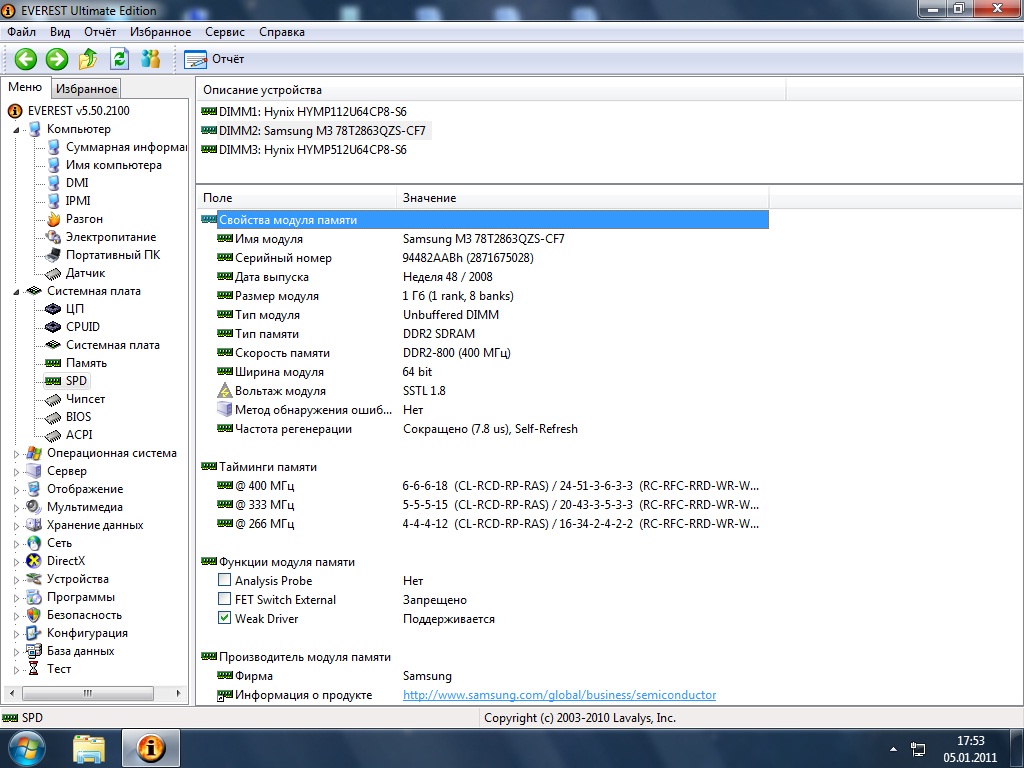The height and width of the screenshot is (768, 1024).
Task: Click the Безопасность shield icon
Action: click(34, 615)
